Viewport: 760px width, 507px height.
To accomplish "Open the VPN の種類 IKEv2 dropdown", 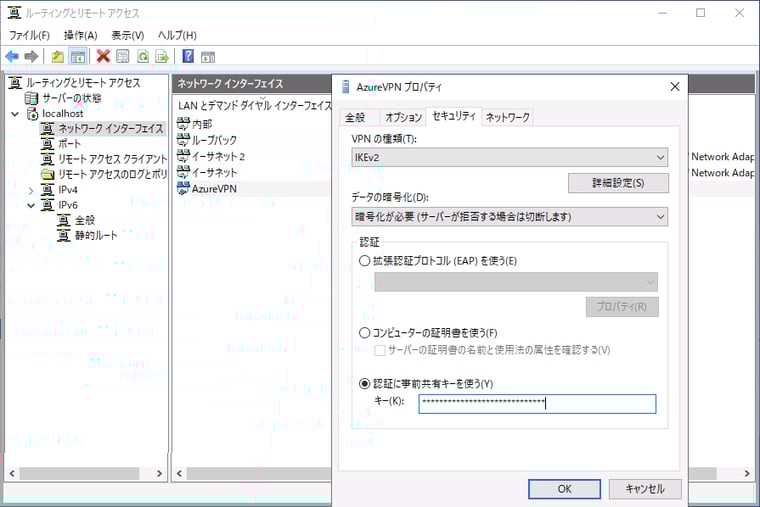I will [510, 157].
